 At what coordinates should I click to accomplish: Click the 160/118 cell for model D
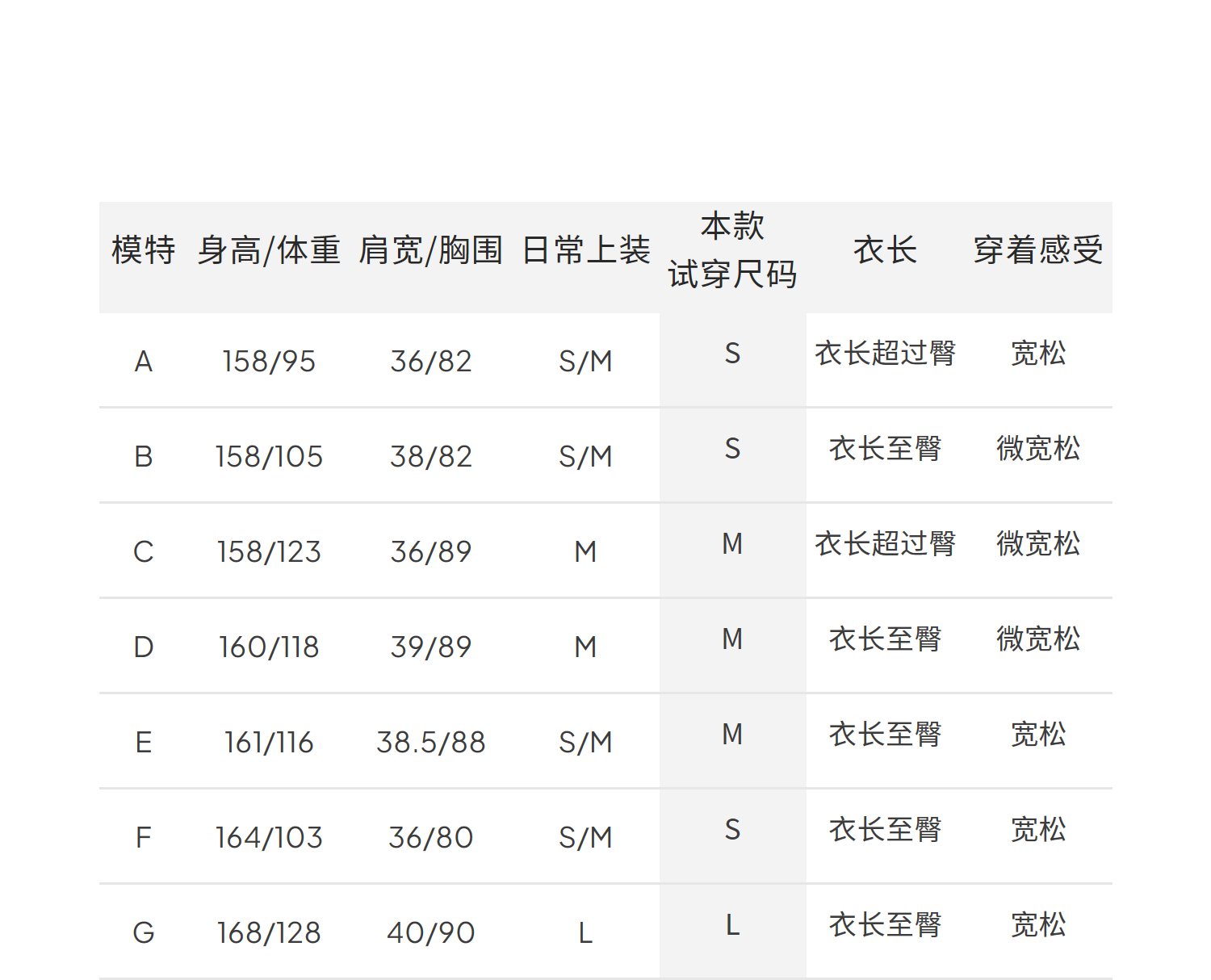[269, 647]
